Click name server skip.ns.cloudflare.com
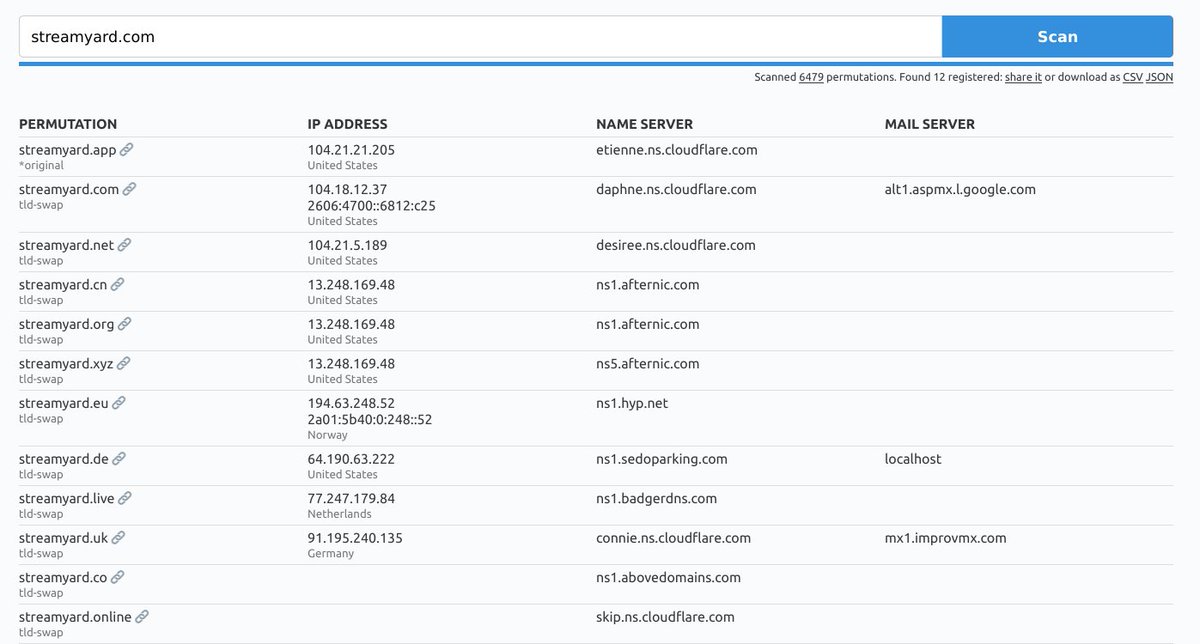This screenshot has width=1200, height=644. (665, 617)
